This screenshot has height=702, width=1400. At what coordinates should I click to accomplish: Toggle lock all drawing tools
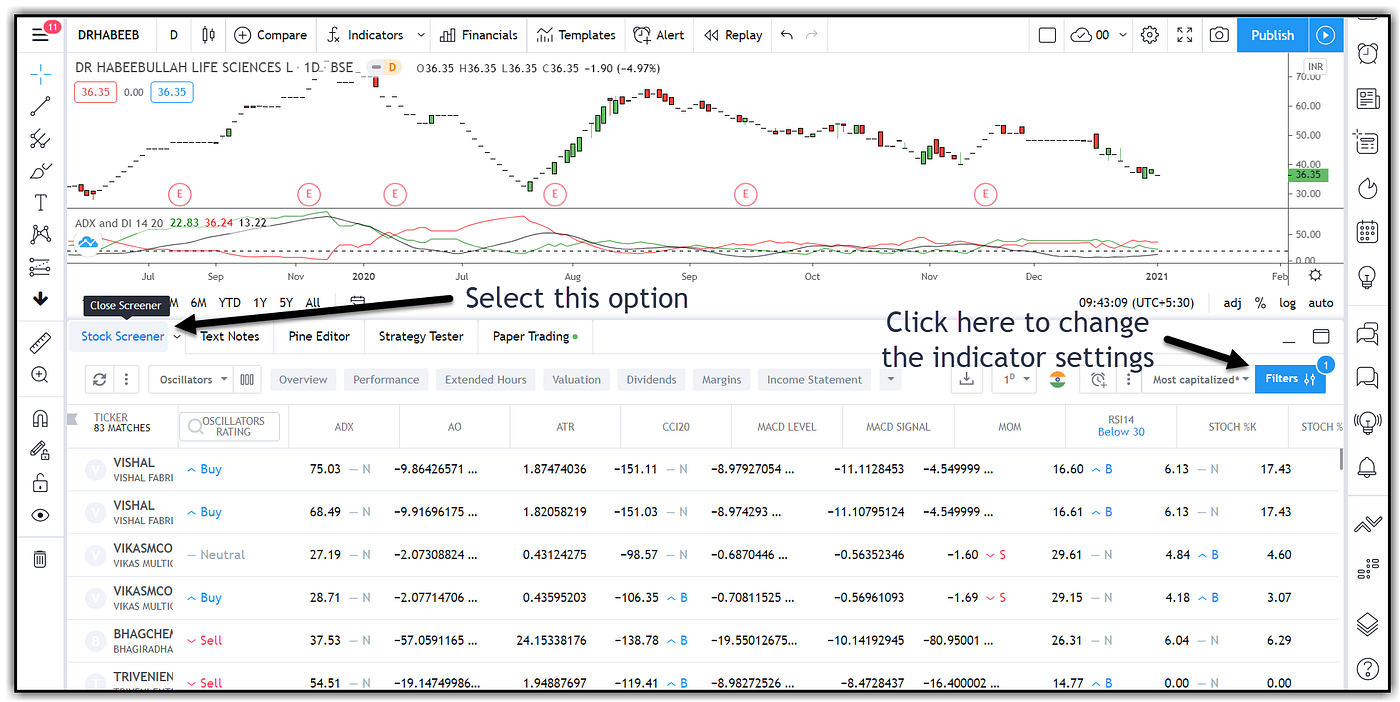[x=40, y=483]
